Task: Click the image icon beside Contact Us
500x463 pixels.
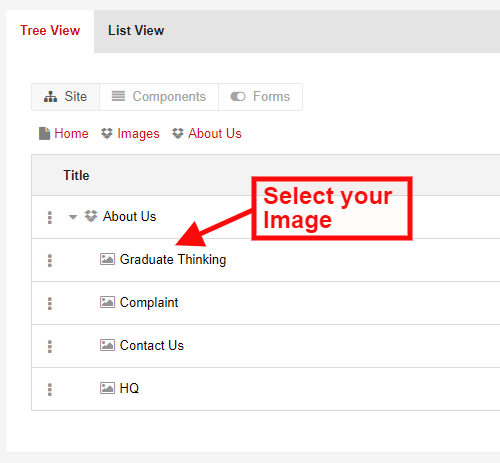Action: pos(107,345)
